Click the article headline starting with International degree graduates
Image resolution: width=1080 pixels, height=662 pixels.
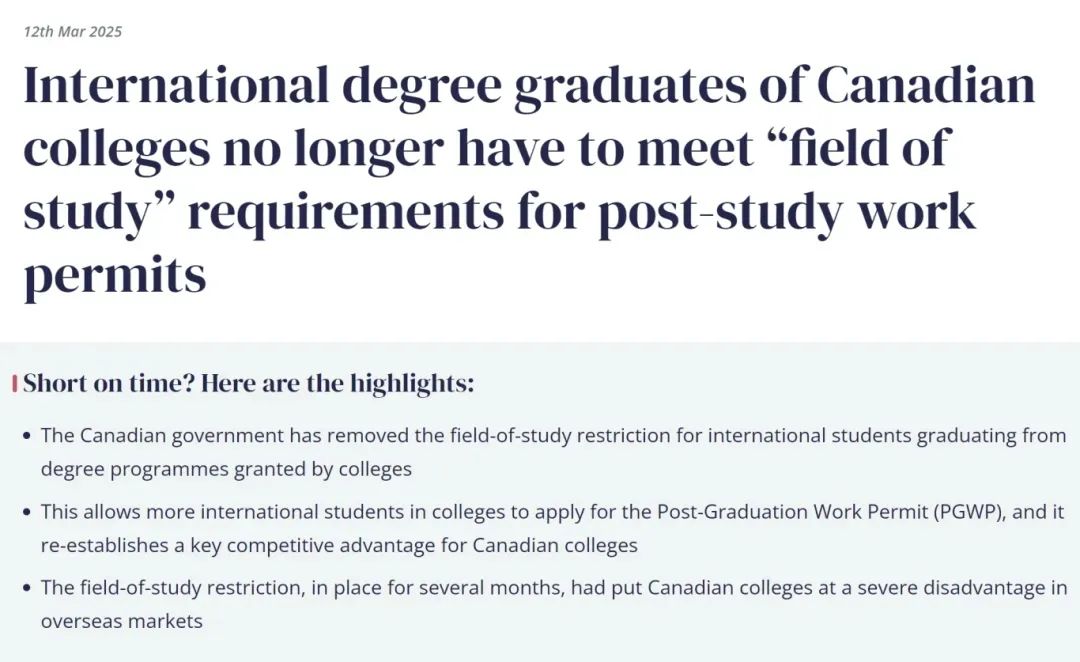pyautogui.click(x=529, y=180)
